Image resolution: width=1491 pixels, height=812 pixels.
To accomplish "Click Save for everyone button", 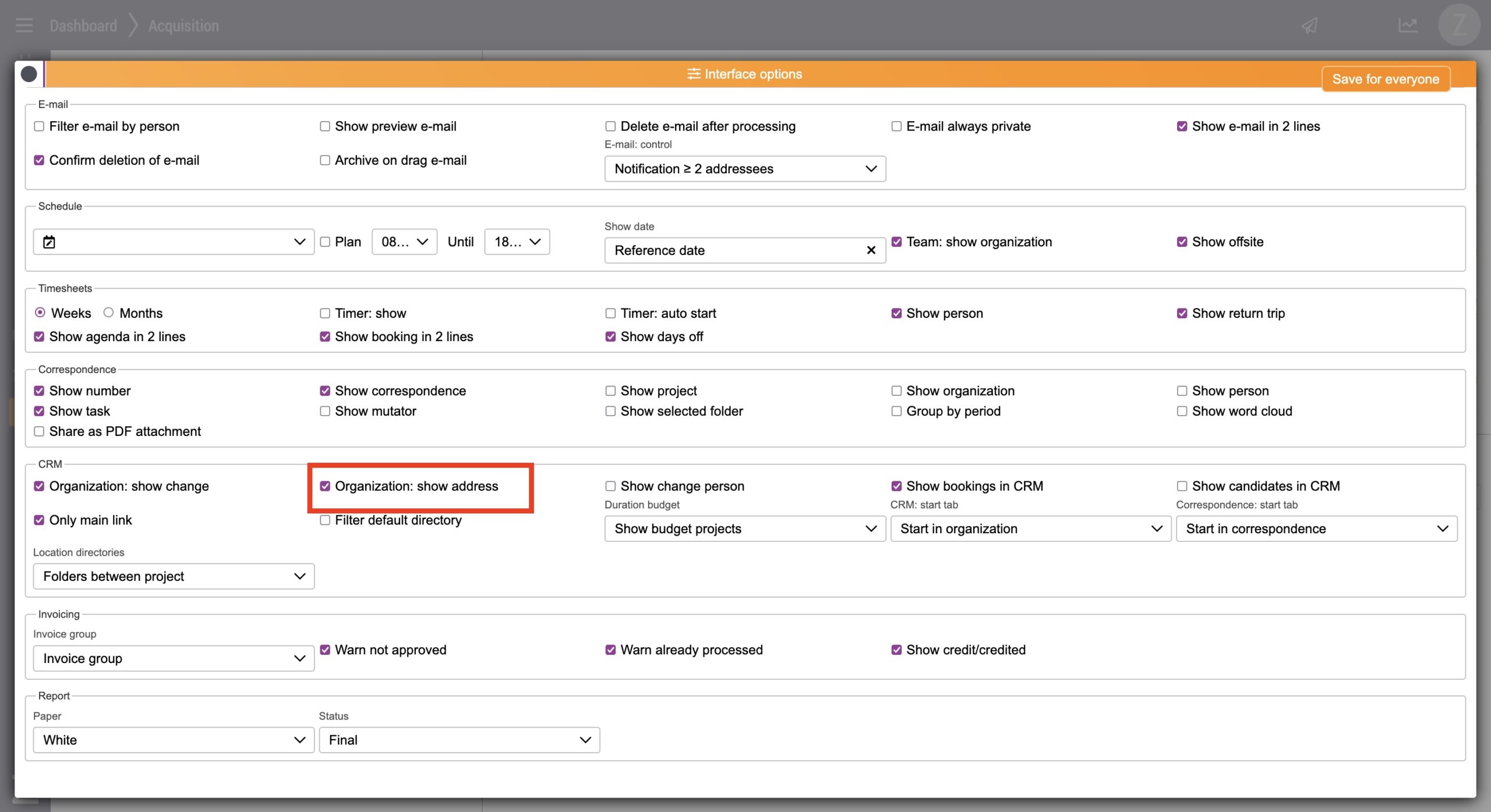I will [1385, 79].
